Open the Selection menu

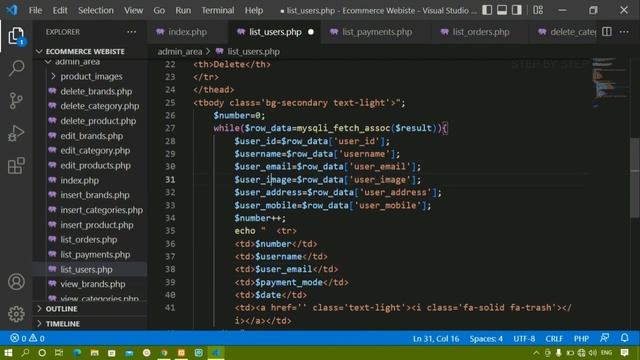[96, 10]
